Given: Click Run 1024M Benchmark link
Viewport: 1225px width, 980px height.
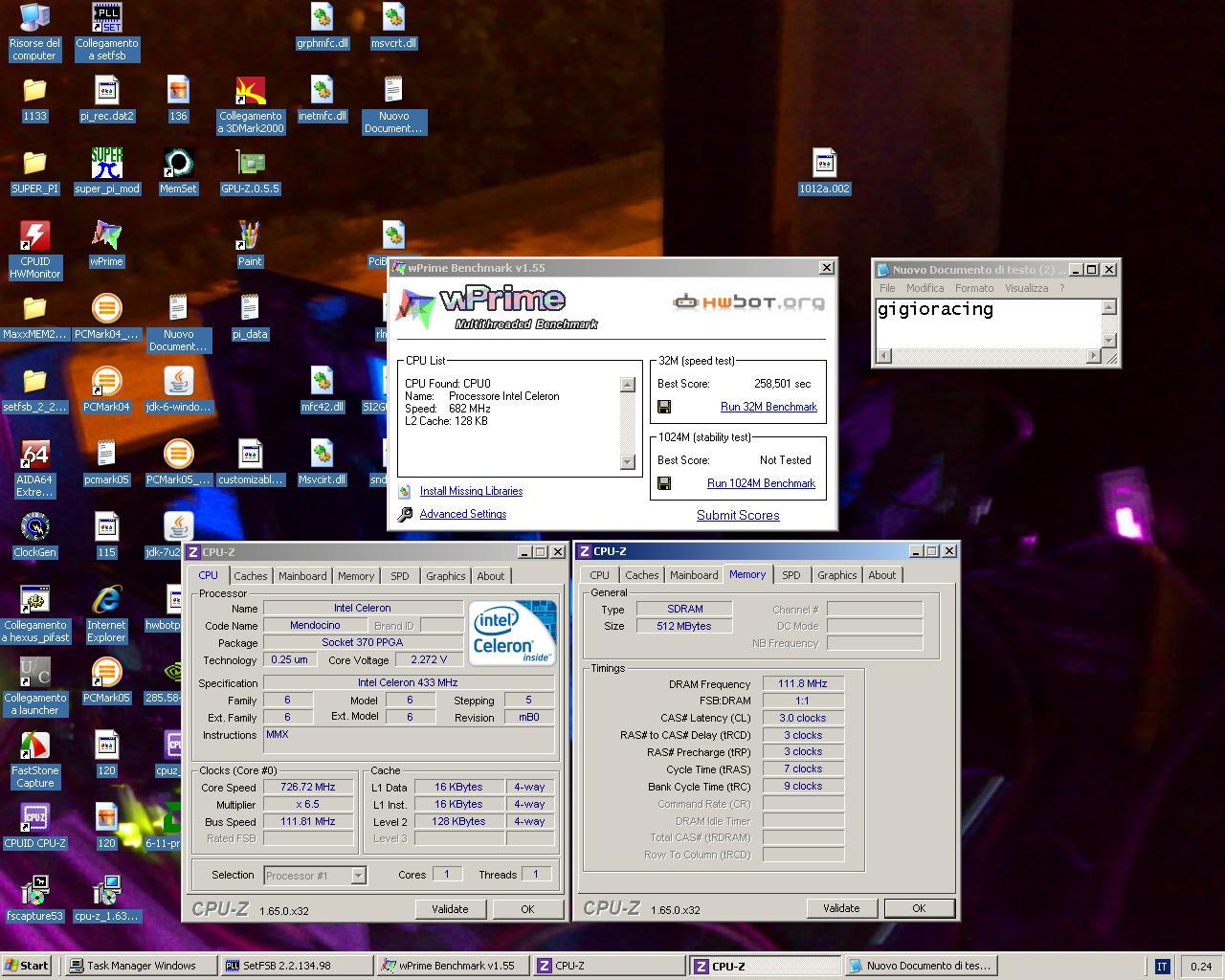Looking at the screenshot, I should [x=761, y=483].
